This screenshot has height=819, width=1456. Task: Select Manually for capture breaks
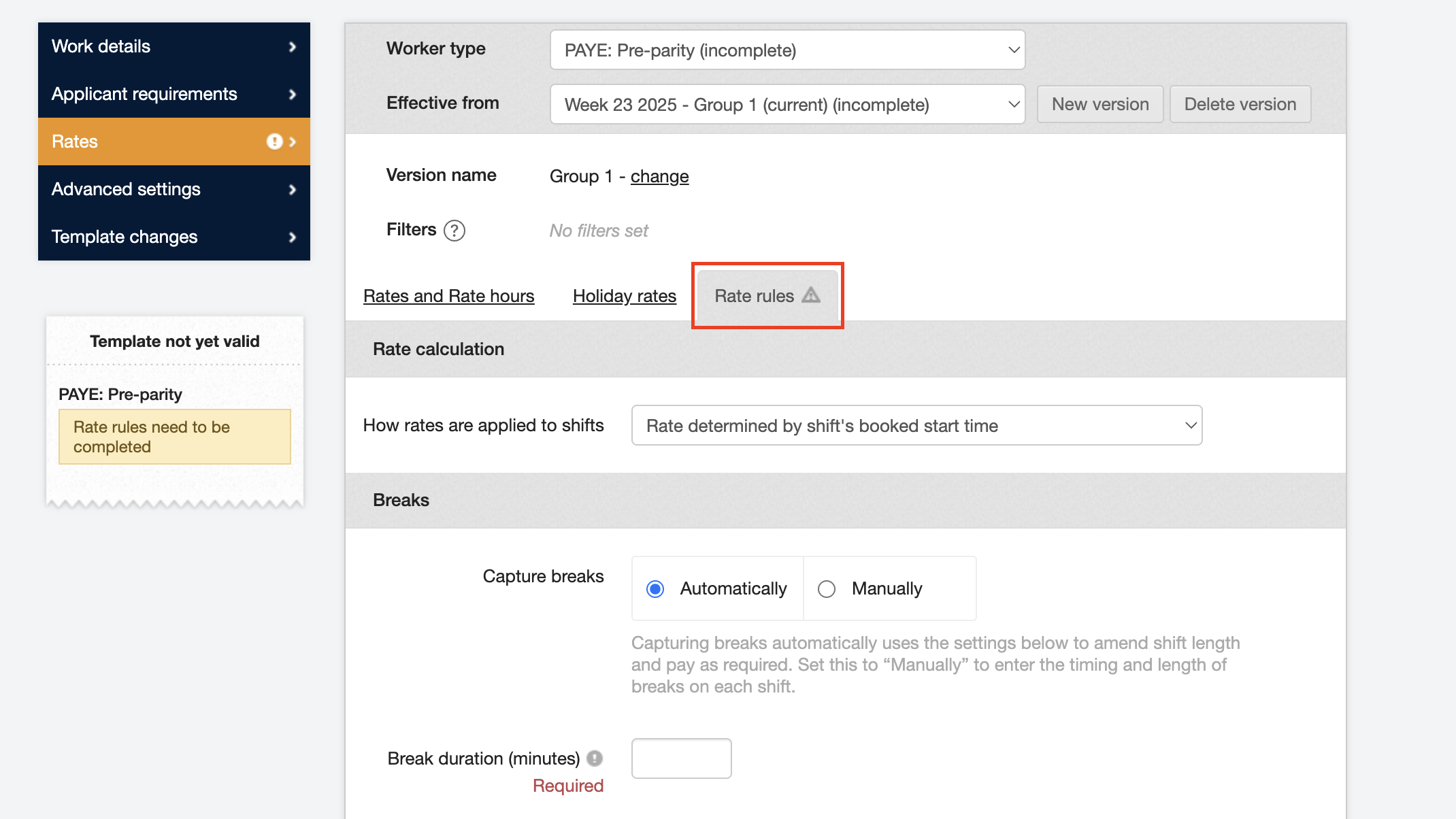827,588
